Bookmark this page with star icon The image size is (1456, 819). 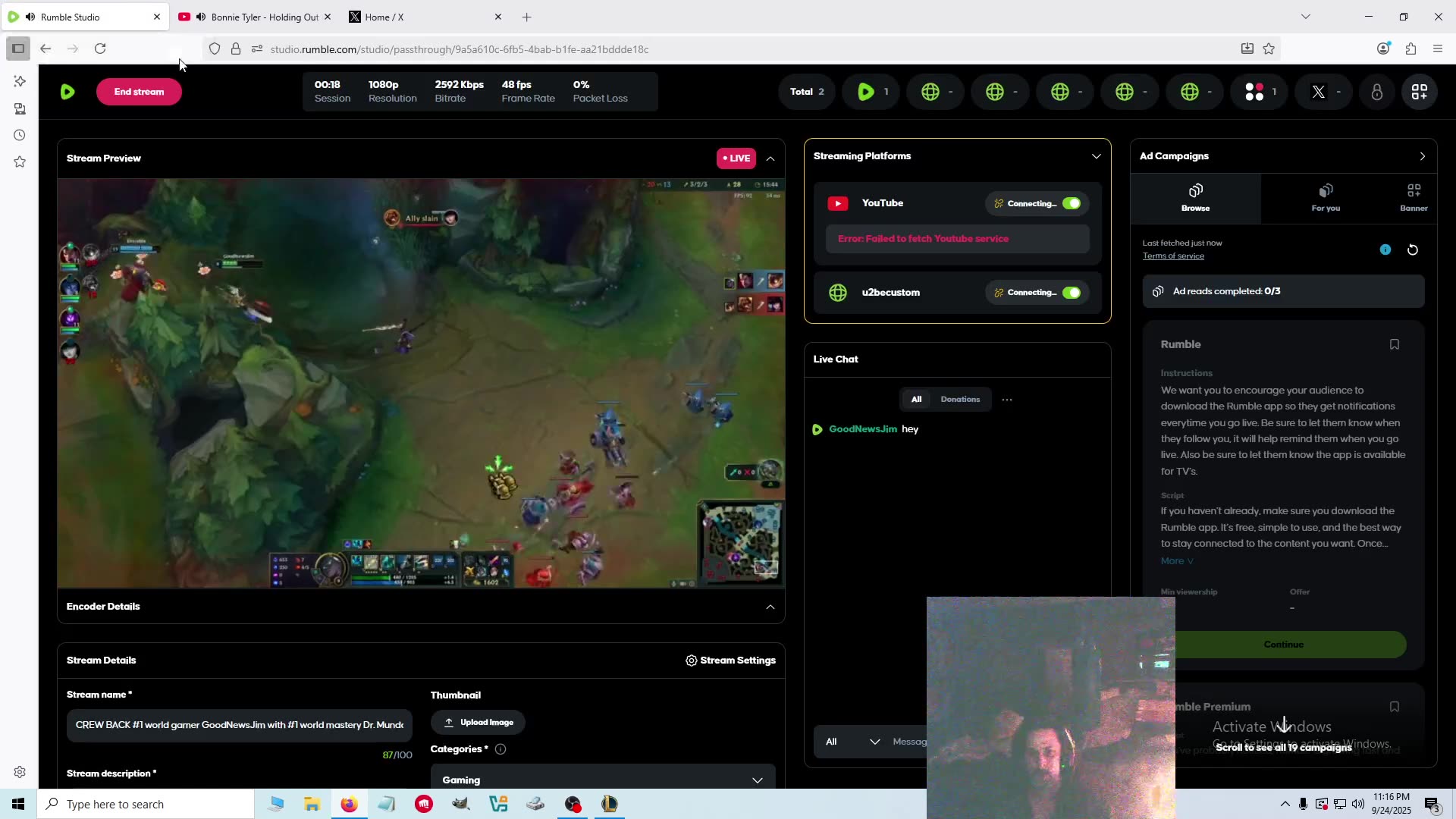point(1269,49)
